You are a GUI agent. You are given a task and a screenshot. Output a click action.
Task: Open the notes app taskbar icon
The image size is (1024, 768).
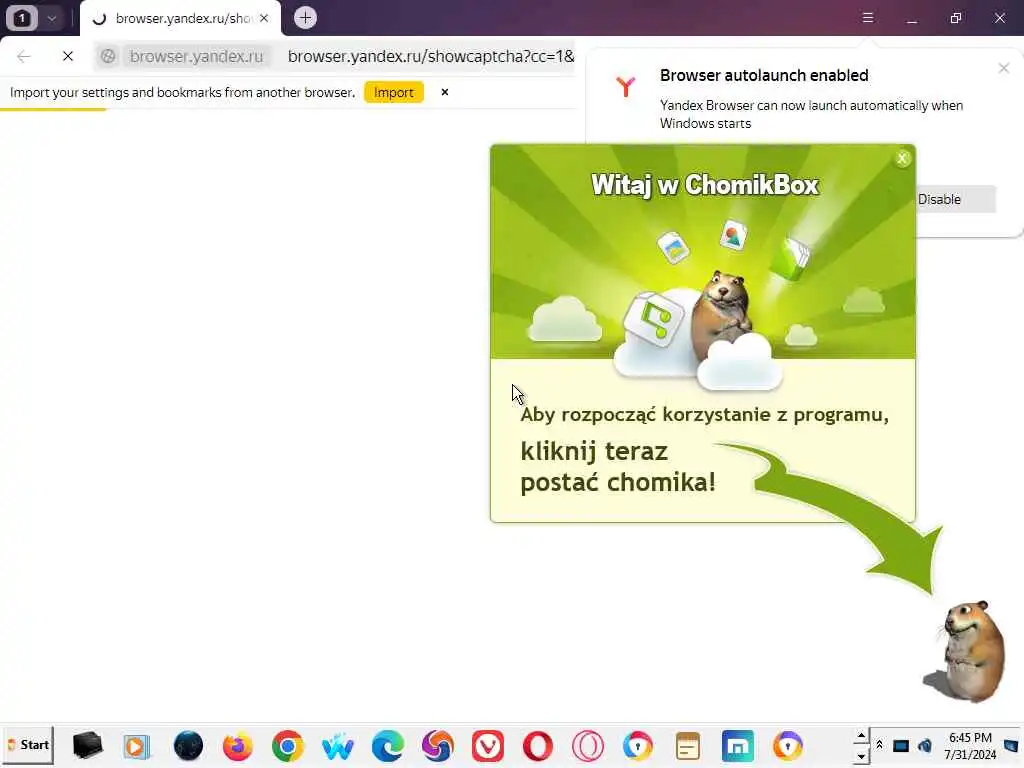[688, 746]
